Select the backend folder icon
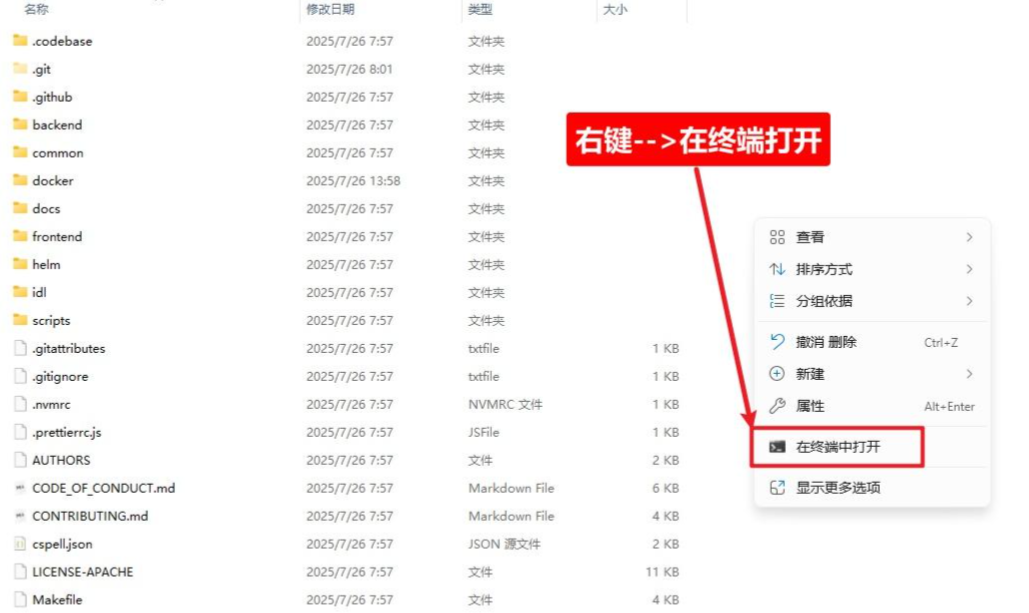Viewport: 1029px width, 613px height. pos(20,125)
